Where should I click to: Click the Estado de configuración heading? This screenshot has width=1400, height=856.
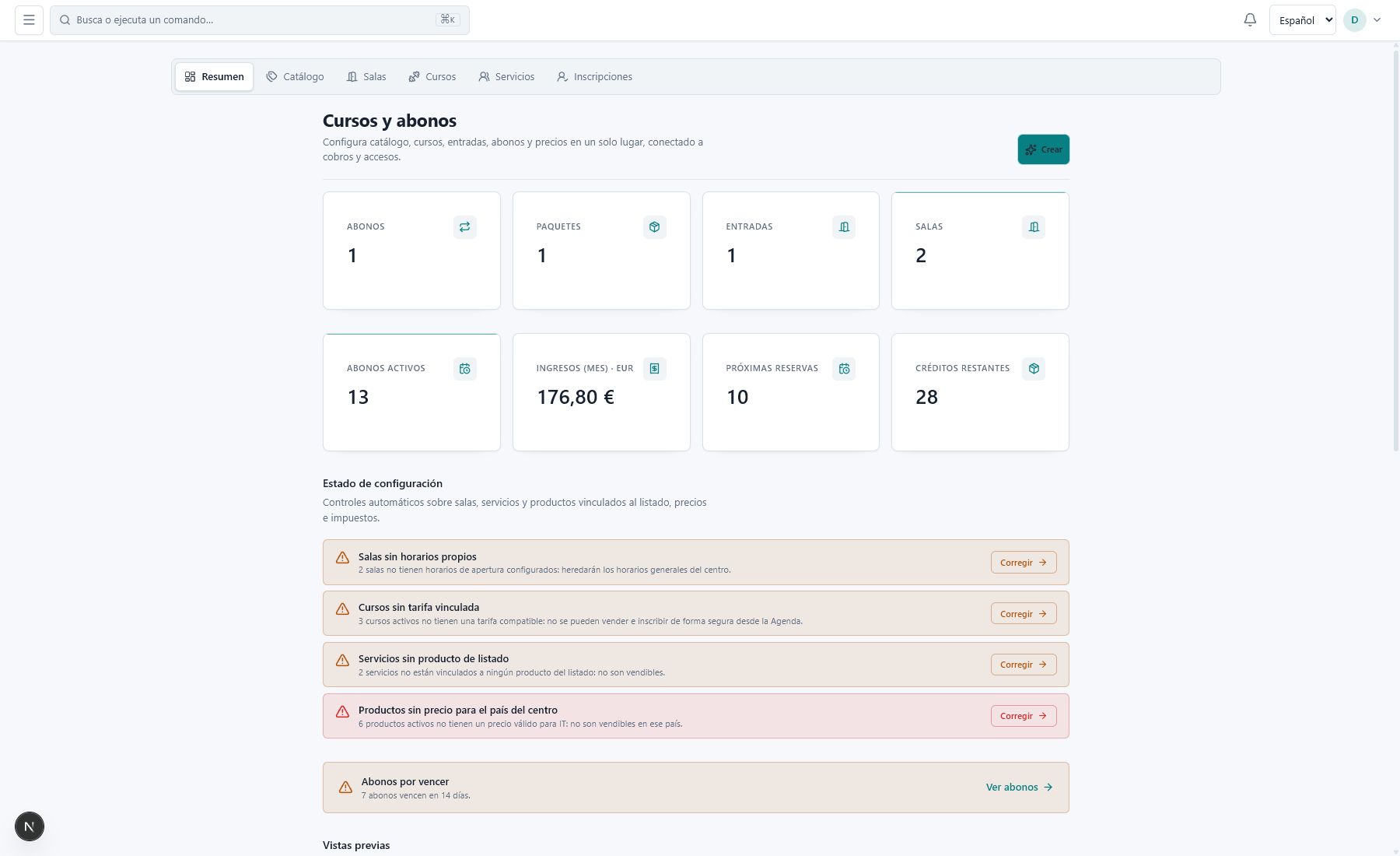pos(383,483)
